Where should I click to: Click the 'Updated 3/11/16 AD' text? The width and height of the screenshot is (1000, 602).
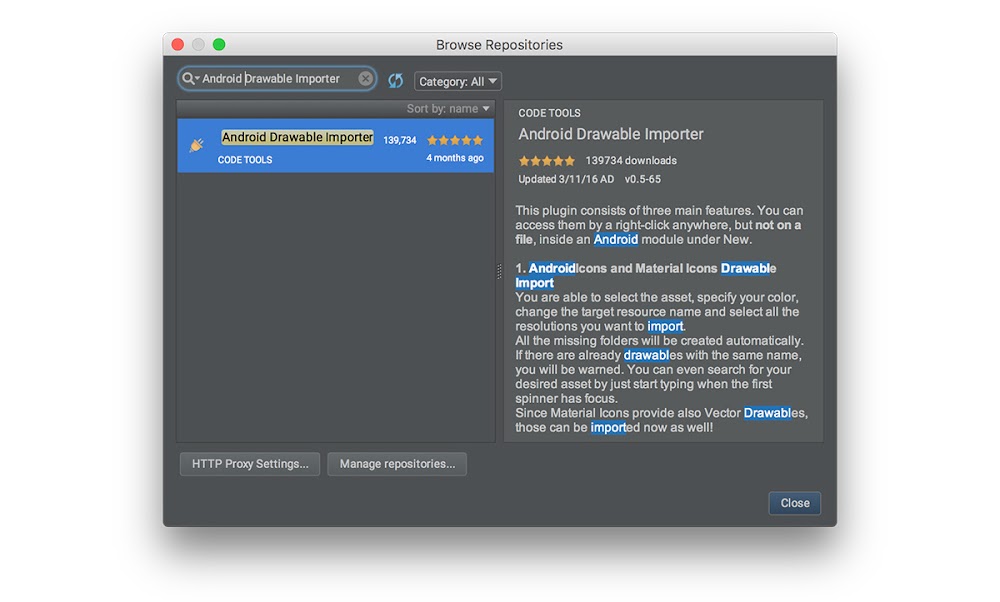566,179
